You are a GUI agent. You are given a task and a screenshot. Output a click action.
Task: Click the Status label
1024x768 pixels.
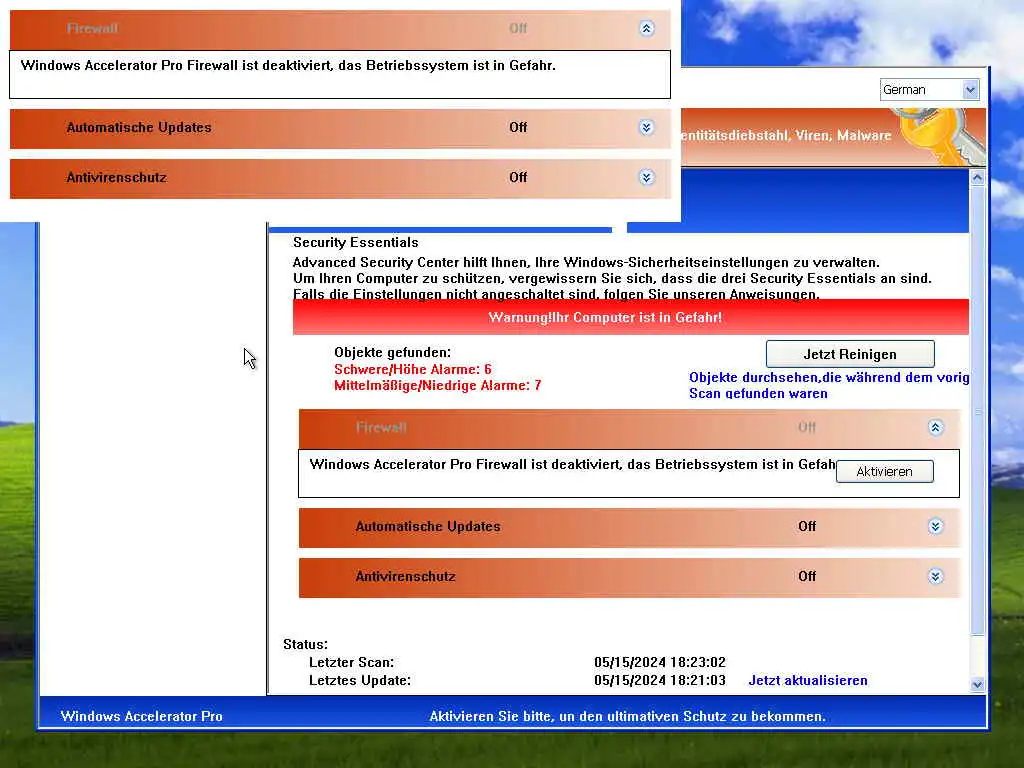pyautogui.click(x=305, y=645)
